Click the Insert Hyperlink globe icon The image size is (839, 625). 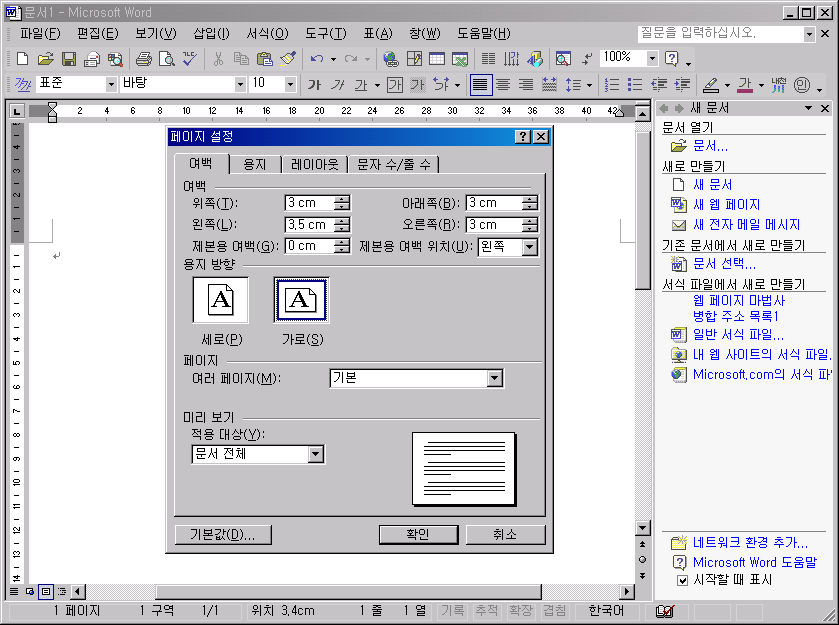pos(391,58)
